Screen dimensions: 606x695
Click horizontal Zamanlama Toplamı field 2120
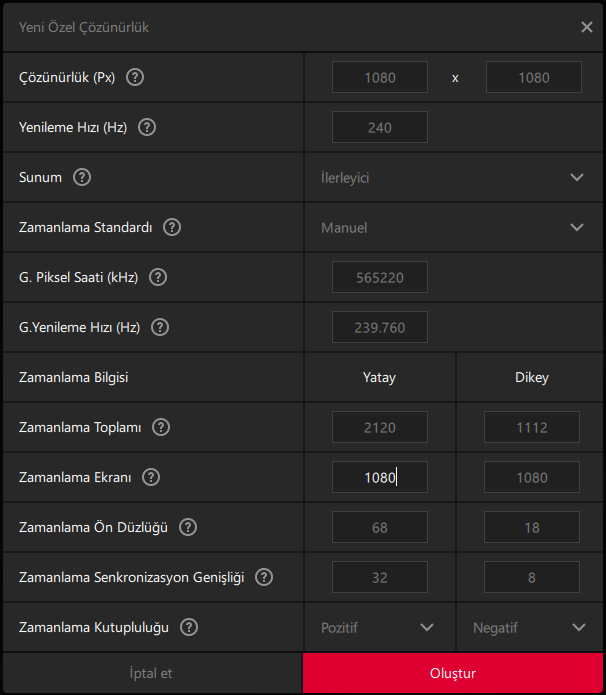380,427
